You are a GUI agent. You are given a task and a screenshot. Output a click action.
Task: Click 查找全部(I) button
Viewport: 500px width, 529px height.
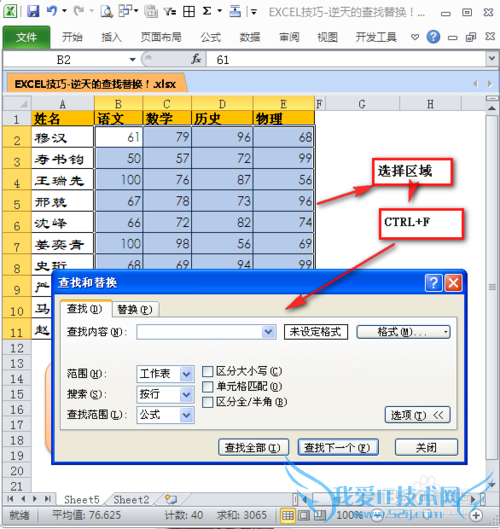[x=253, y=448]
